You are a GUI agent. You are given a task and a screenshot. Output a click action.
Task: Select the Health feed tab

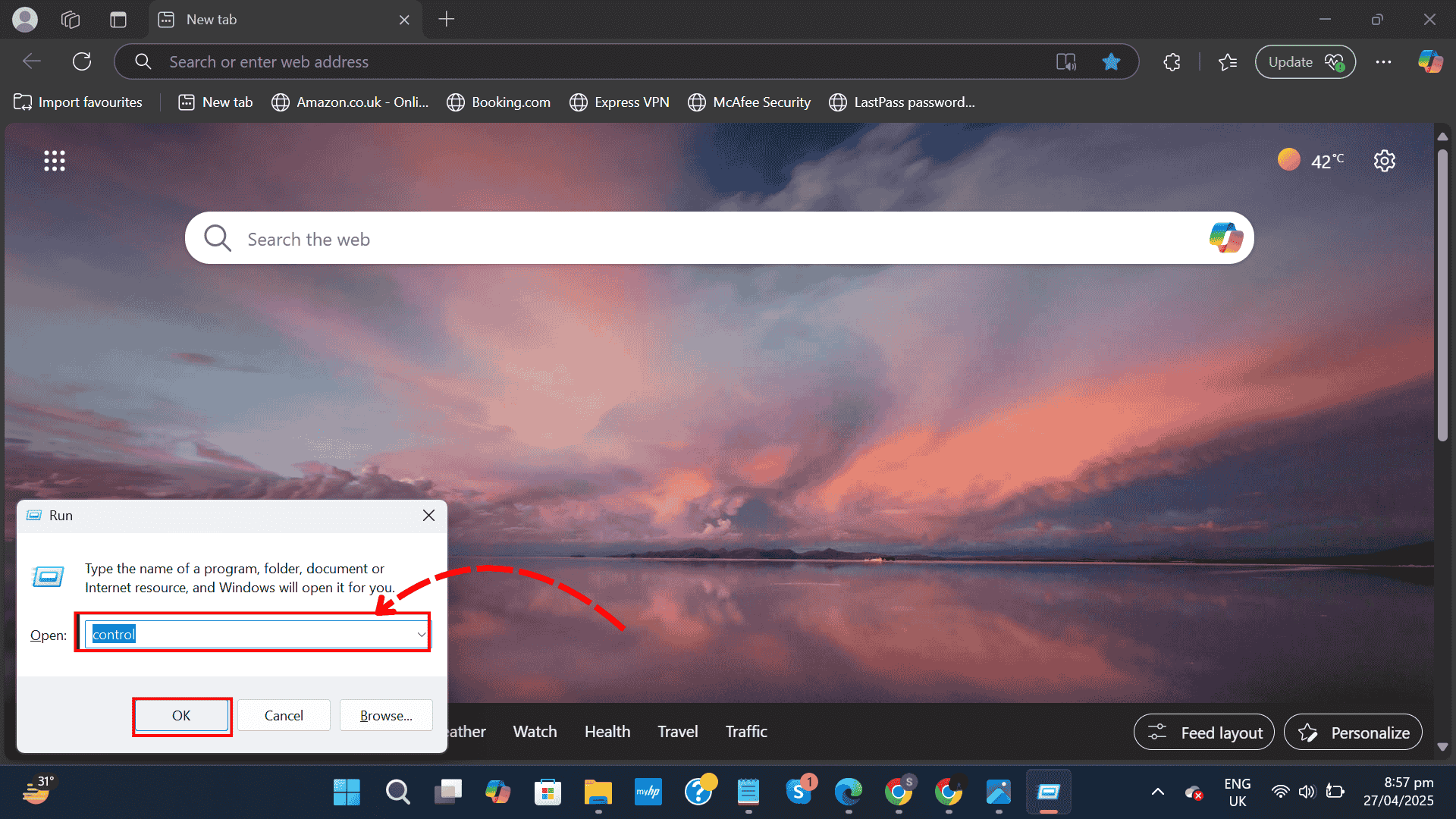tap(607, 732)
